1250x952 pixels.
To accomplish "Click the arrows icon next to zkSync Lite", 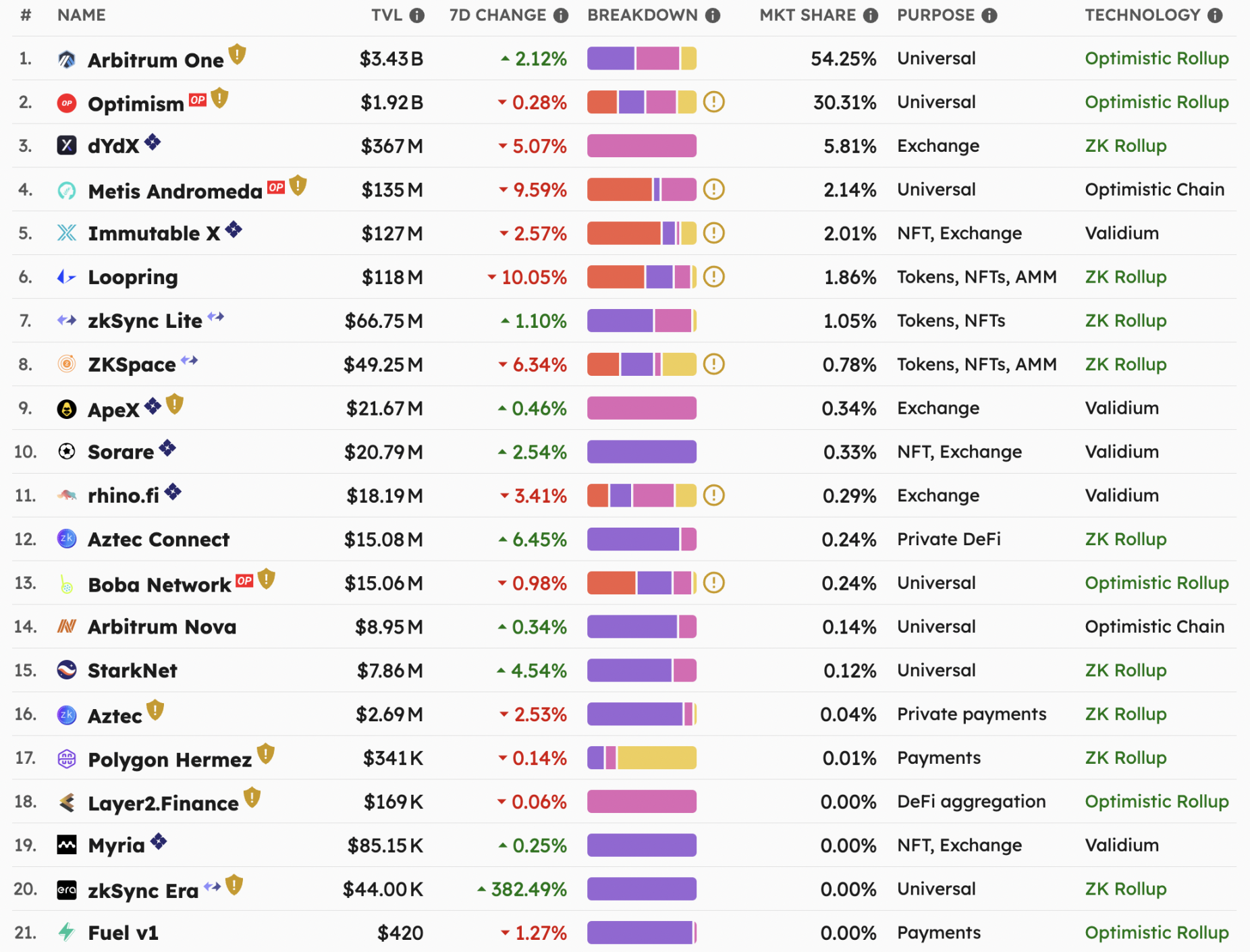I will tap(216, 316).
